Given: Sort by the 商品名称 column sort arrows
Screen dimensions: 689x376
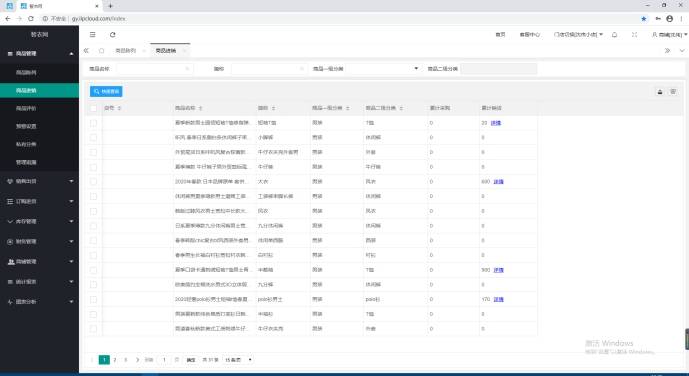Looking at the screenshot, I should [200, 108].
